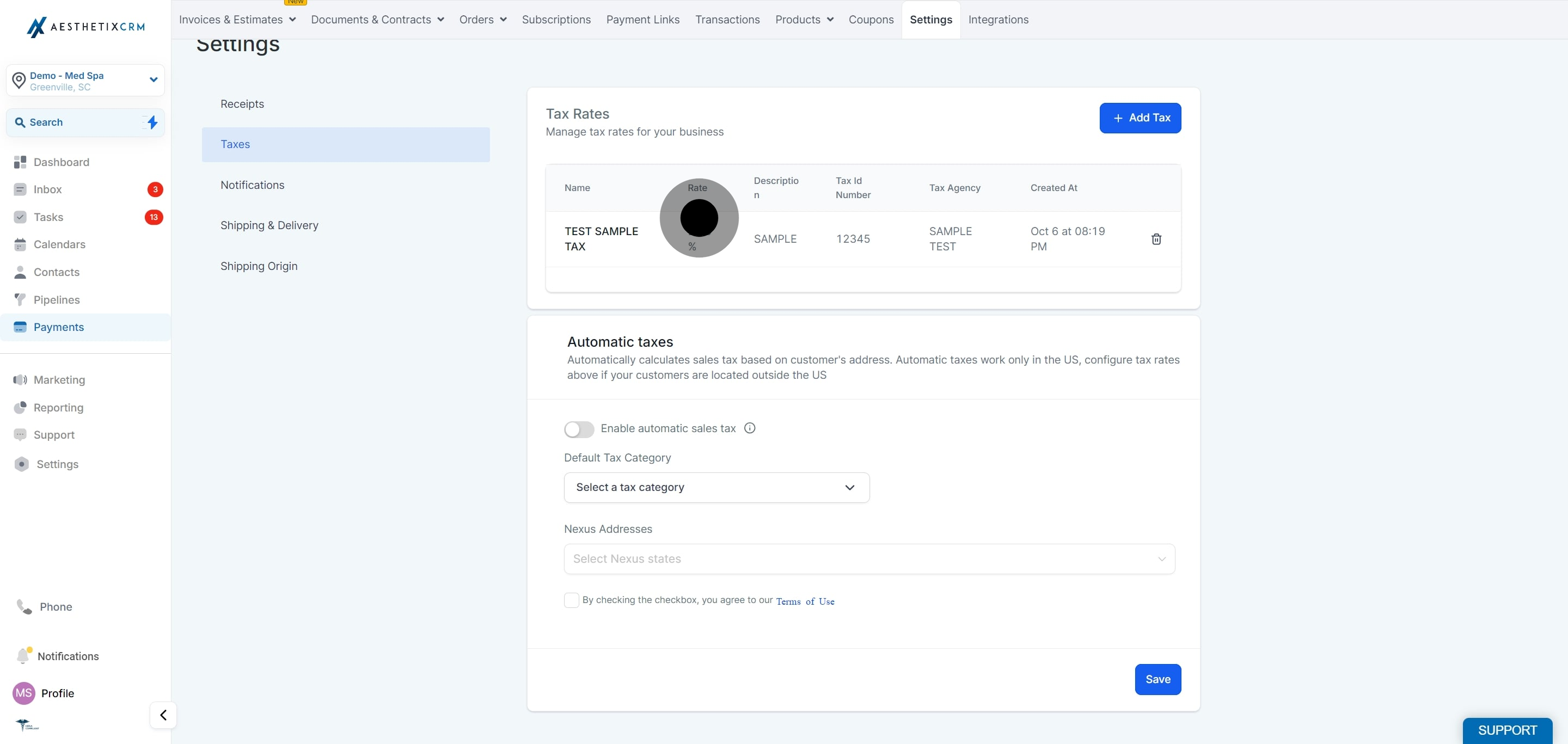Expand the Products menu
Viewport: 1568px width, 744px height.
point(804,20)
